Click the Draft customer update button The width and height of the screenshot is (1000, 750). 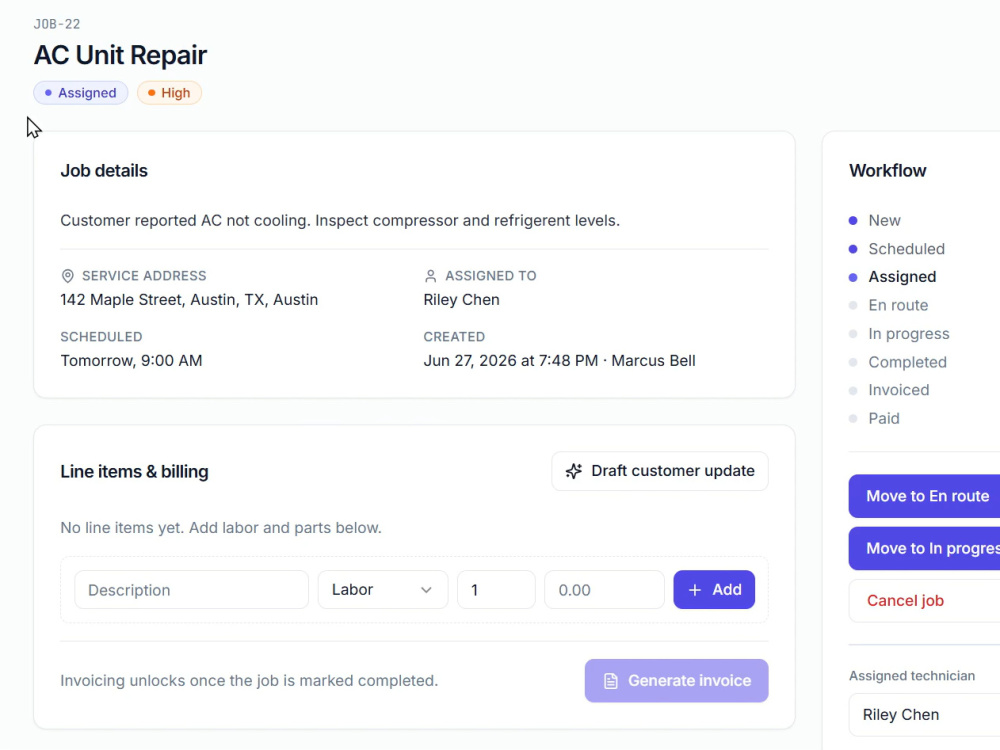[x=660, y=471]
